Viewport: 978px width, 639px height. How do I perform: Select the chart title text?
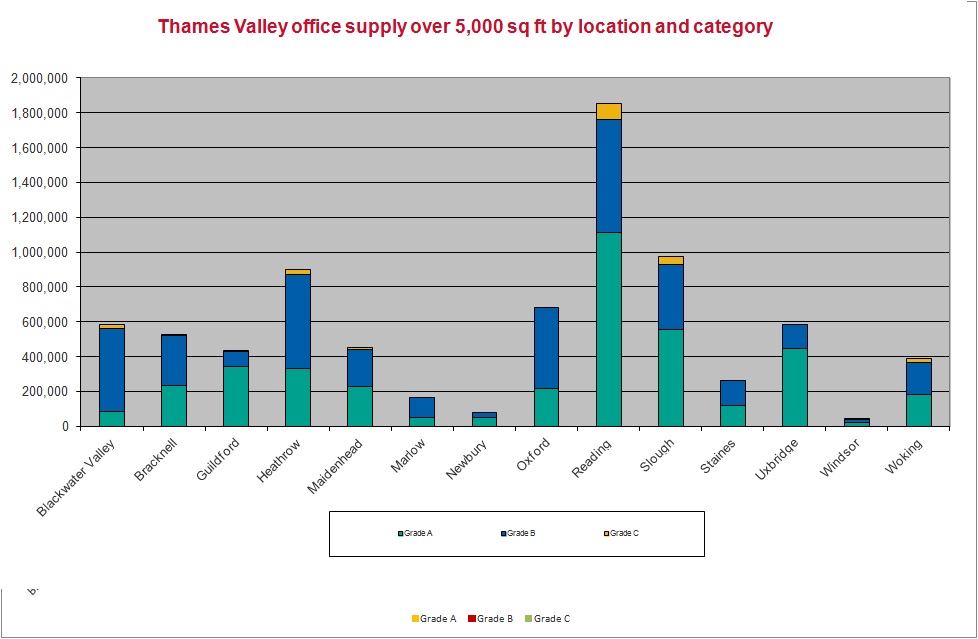coord(466,27)
